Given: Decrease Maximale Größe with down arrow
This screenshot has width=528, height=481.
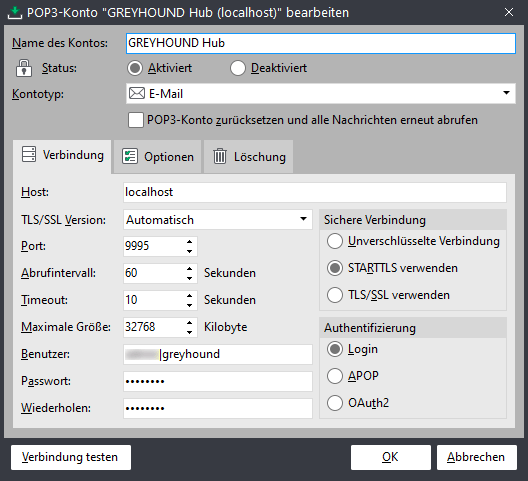Looking at the screenshot, I should click(190, 332).
